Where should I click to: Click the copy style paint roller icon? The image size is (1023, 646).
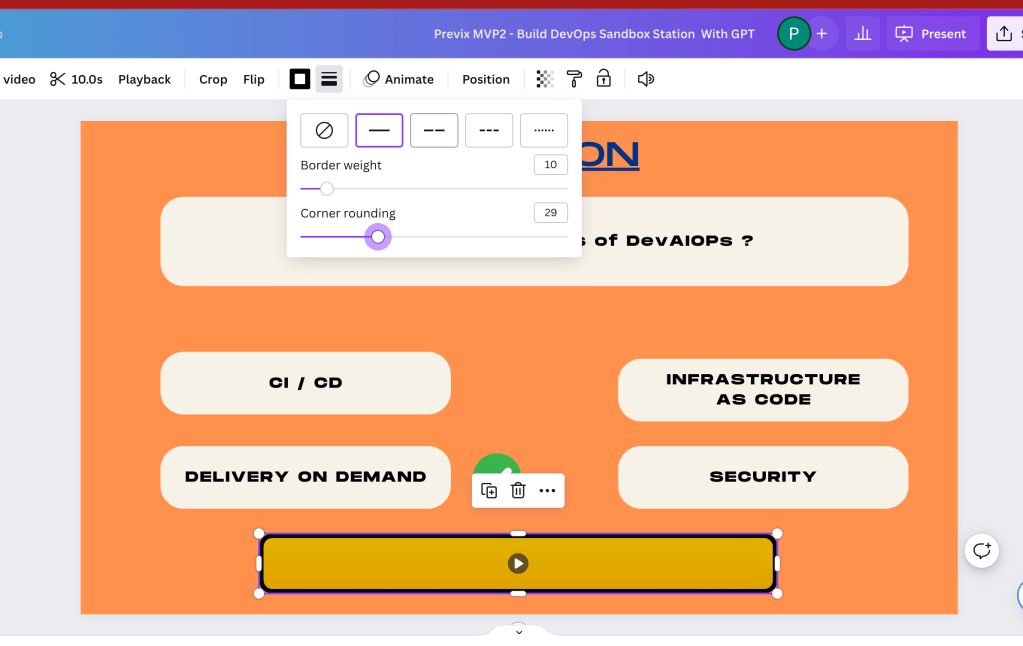(x=574, y=79)
